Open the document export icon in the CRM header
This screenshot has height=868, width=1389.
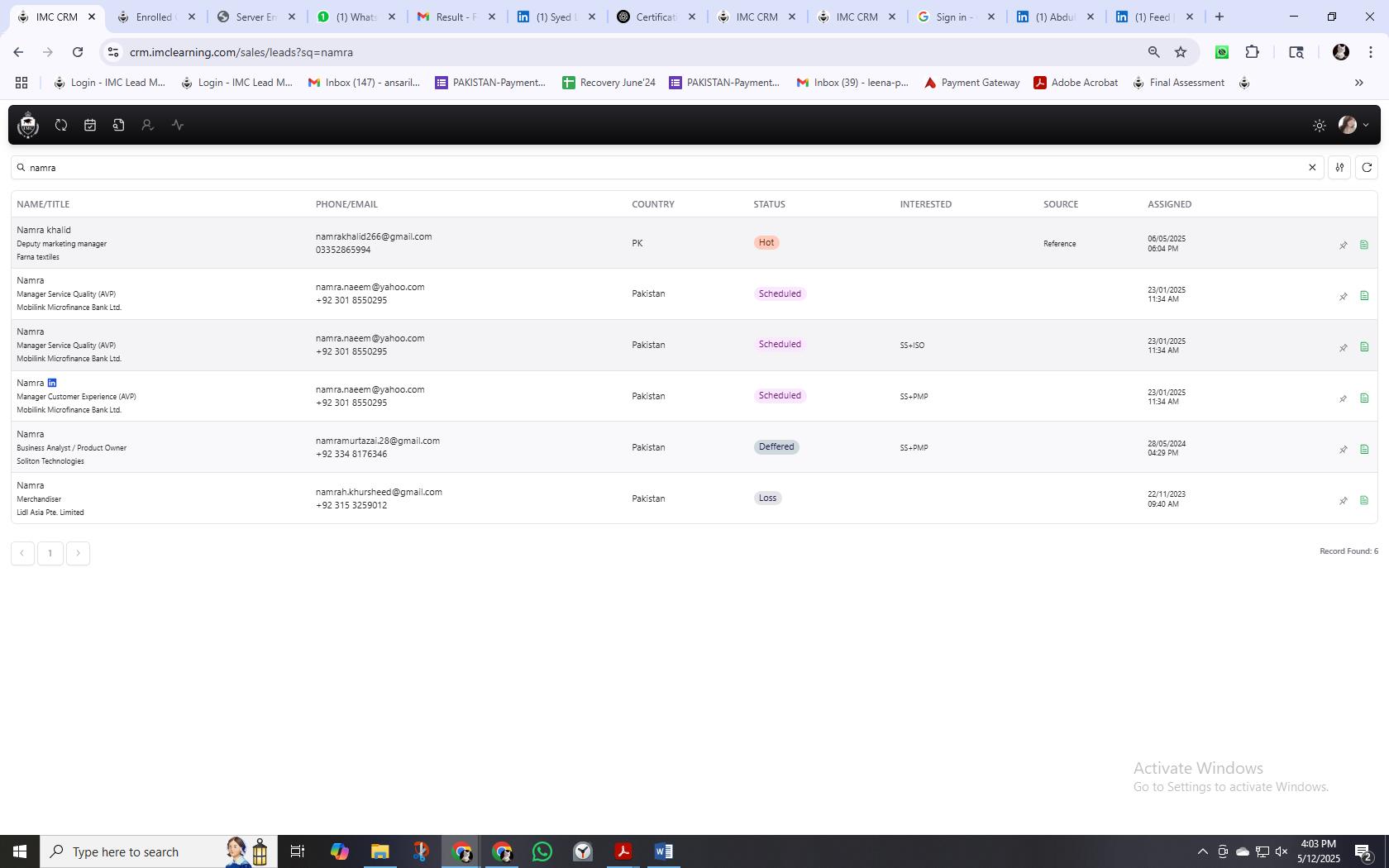tap(118, 125)
